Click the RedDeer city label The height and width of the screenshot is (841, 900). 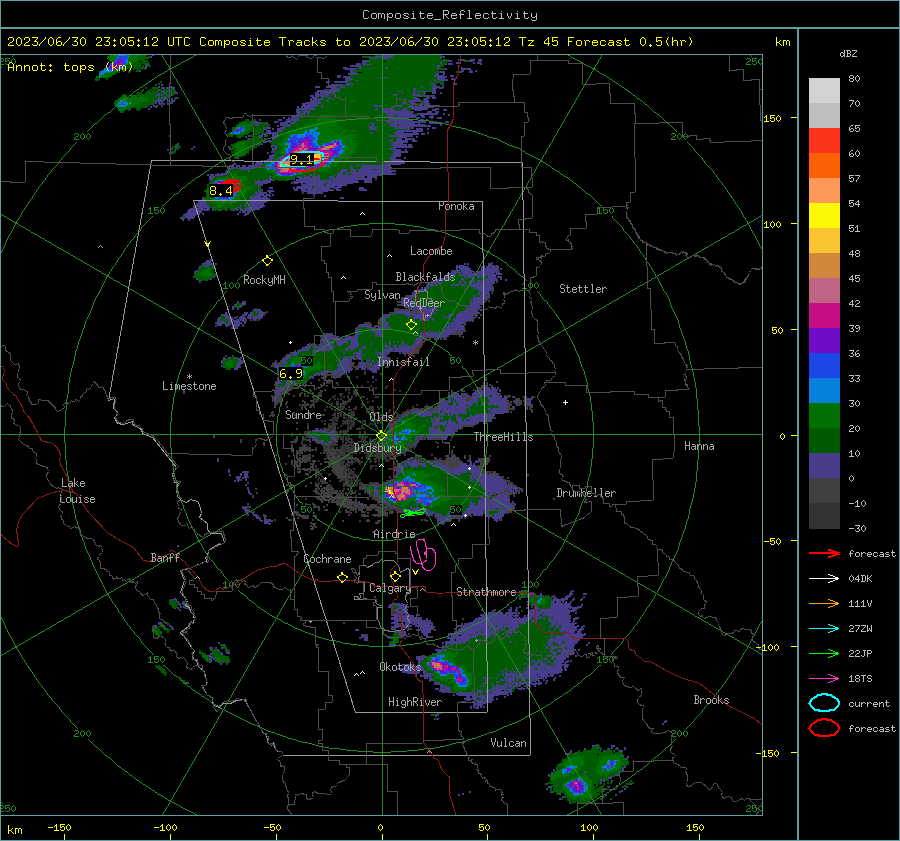click(424, 303)
